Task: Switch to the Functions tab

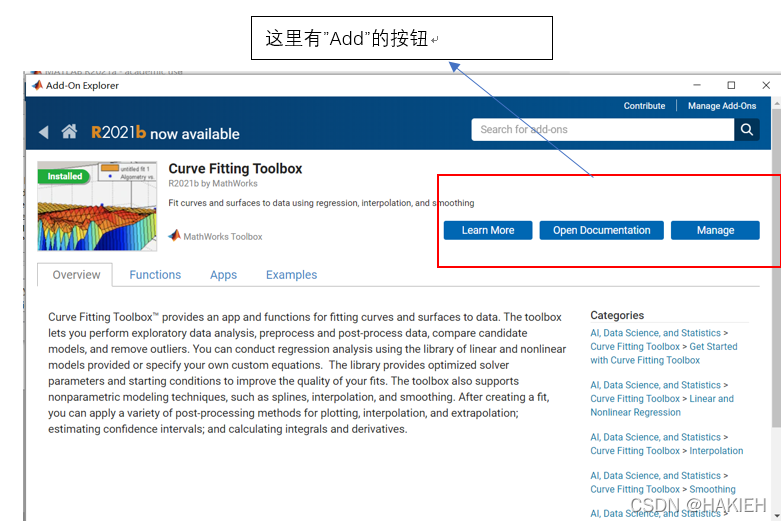Action: click(155, 275)
